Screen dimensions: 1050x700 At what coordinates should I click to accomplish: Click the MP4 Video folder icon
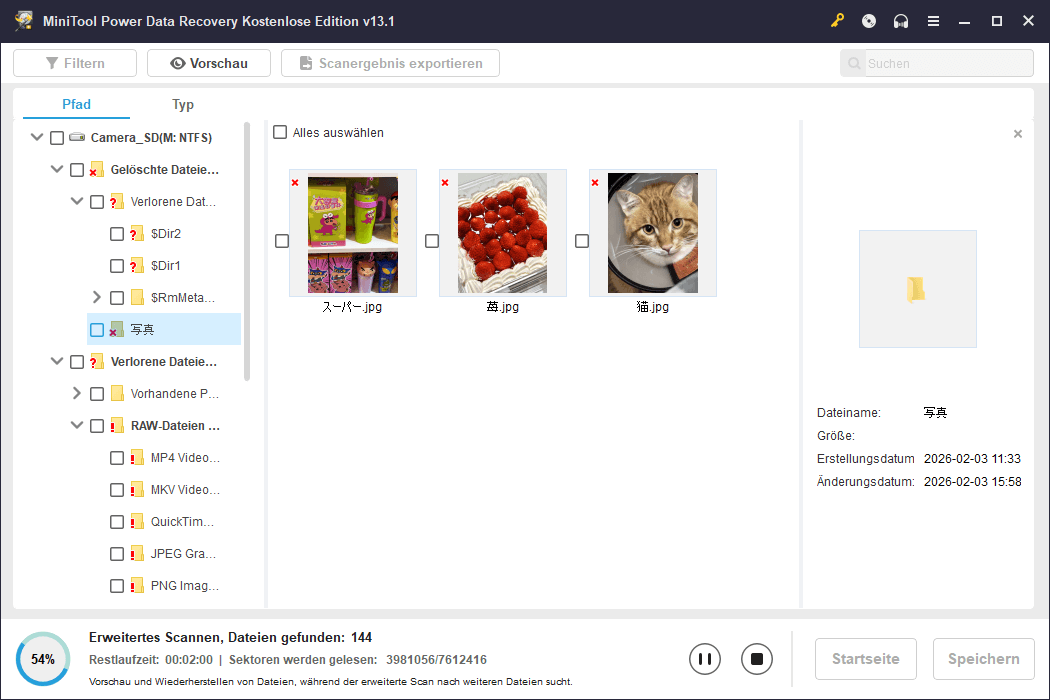pyautogui.click(x=137, y=458)
